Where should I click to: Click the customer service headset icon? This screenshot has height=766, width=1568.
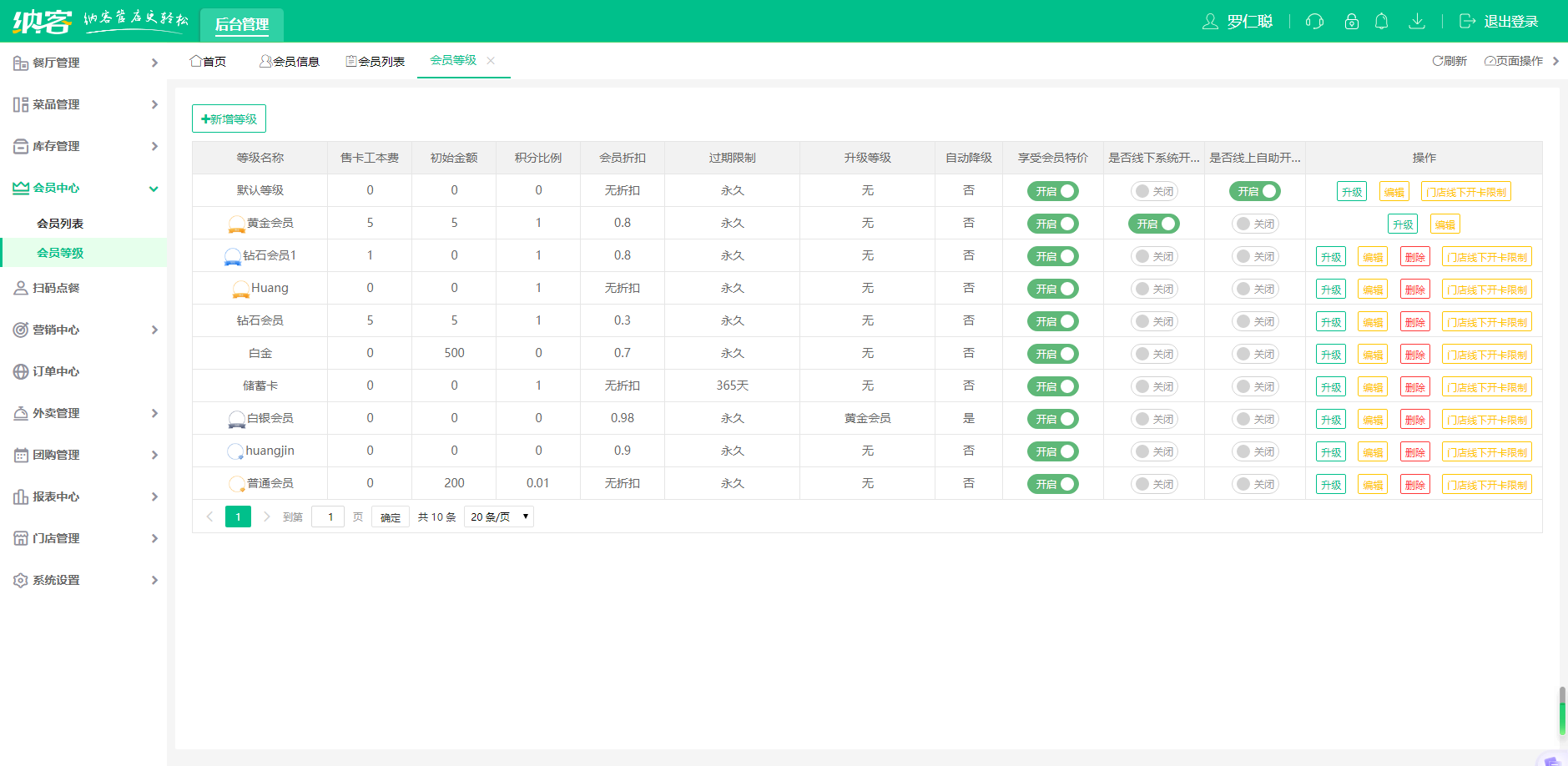point(1314,22)
